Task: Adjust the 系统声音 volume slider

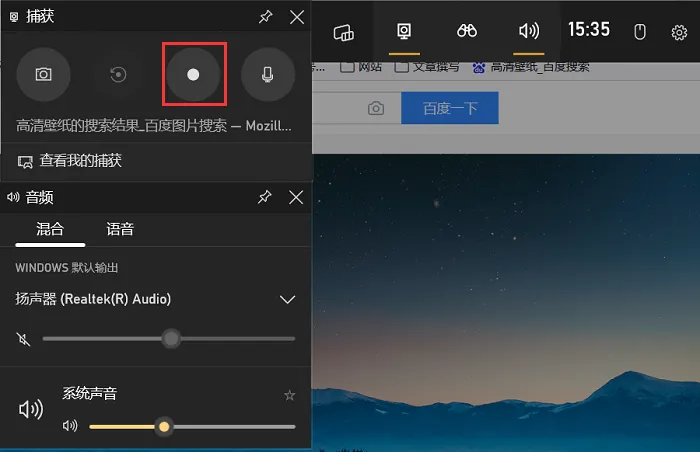Action: (x=192, y=427)
